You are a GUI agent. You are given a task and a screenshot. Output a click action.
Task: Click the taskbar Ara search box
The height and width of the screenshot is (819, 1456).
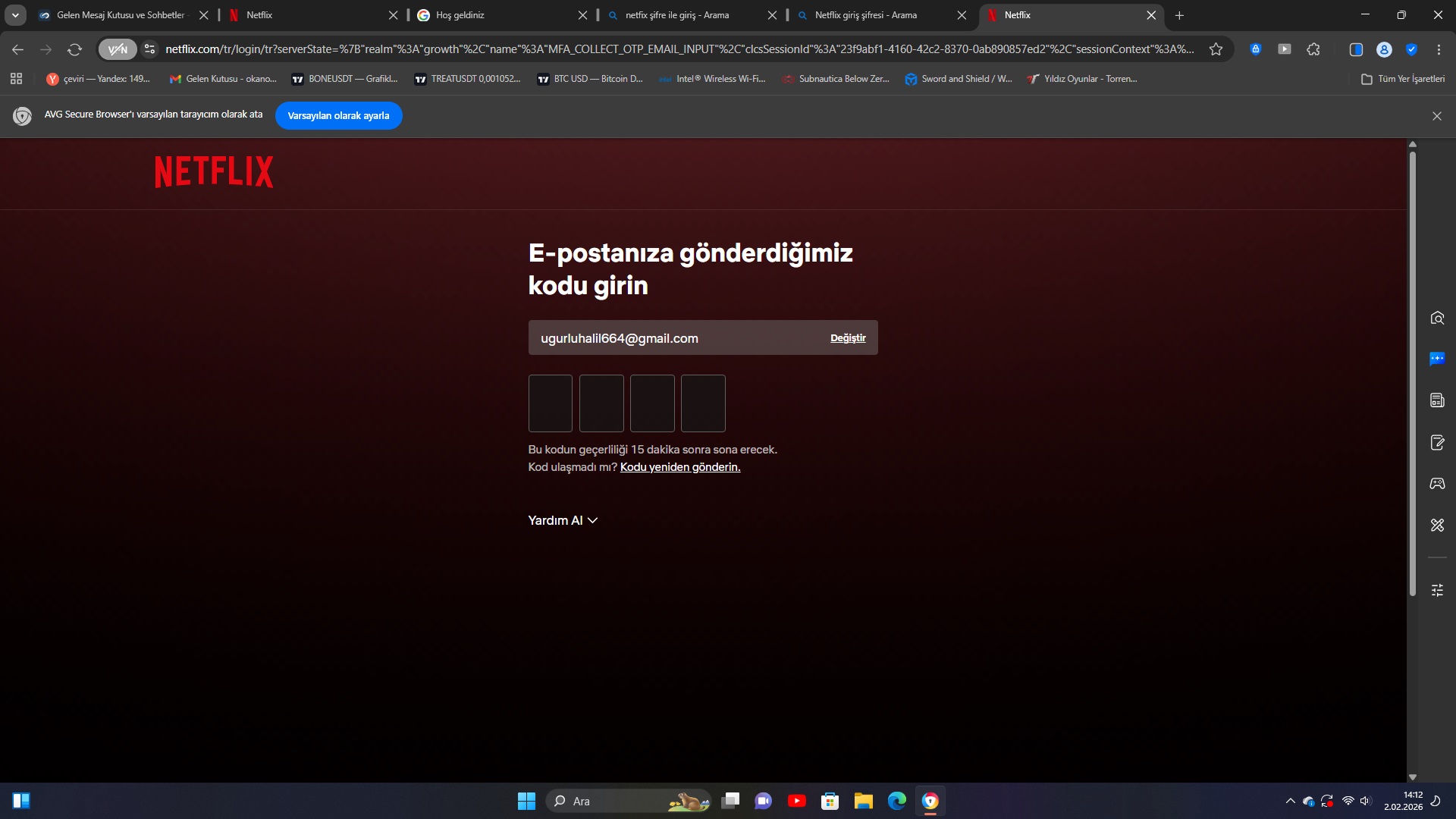[x=628, y=801]
